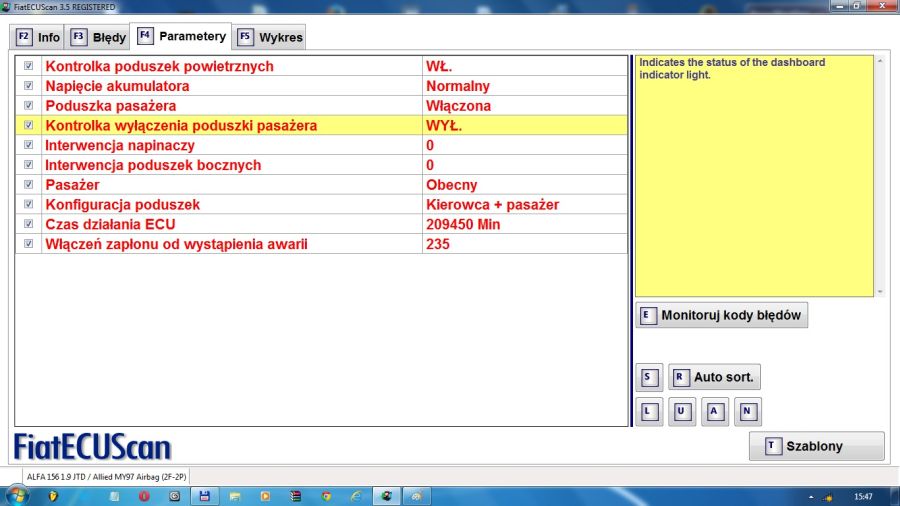Click the value '209450 Min'
The height and width of the screenshot is (506, 900).
point(463,224)
